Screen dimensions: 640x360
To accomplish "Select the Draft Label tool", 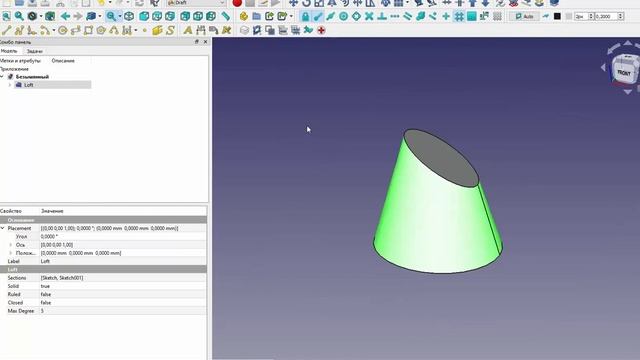I will pos(213,30).
